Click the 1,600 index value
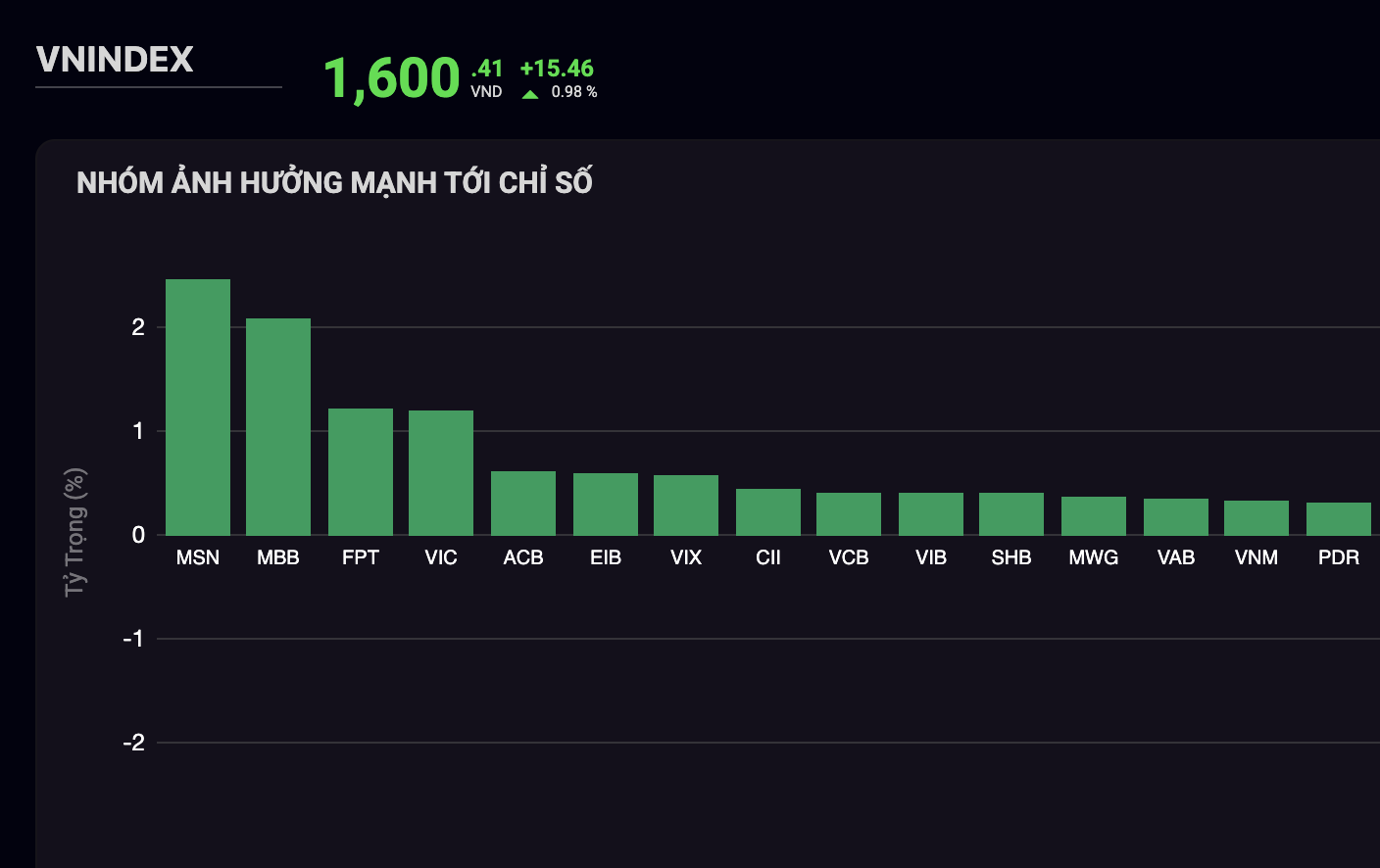This screenshot has height=868, width=1380. pos(392,78)
